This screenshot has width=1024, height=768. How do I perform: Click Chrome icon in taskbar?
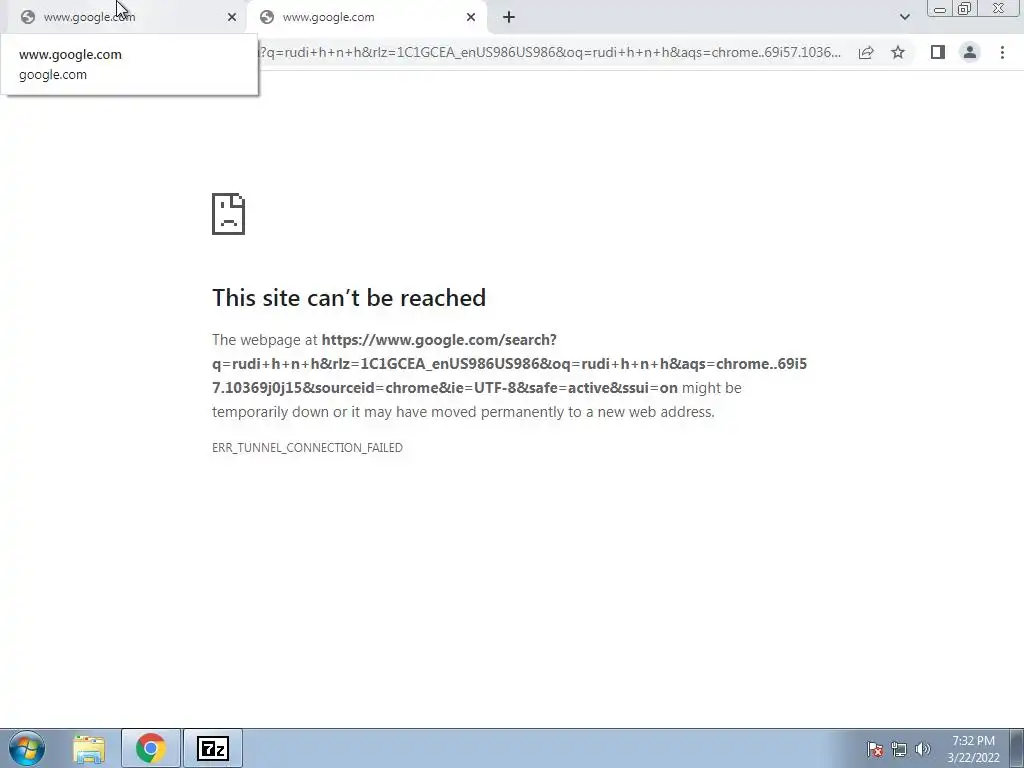[x=151, y=748]
